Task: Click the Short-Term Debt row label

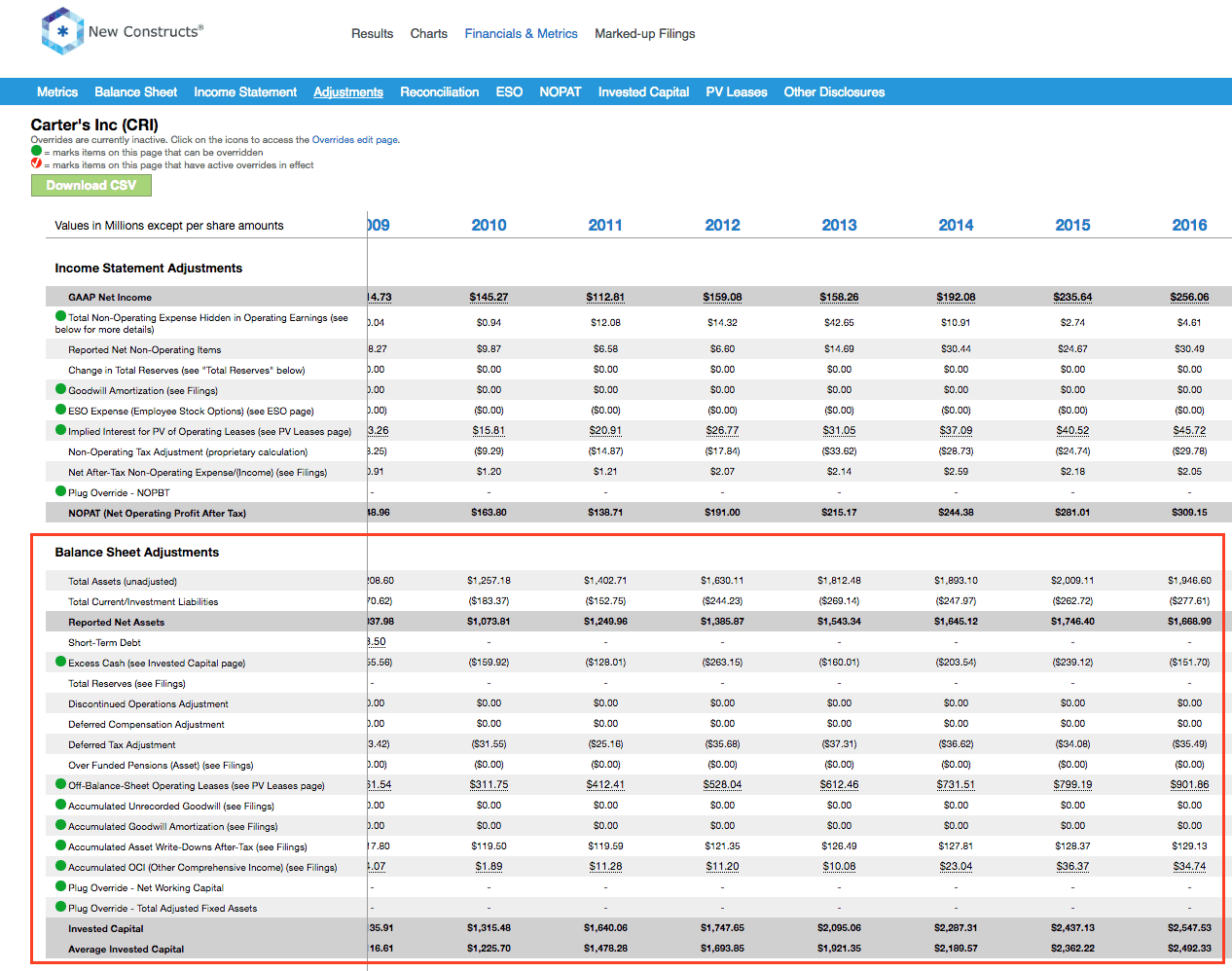Action: tap(104, 642)
